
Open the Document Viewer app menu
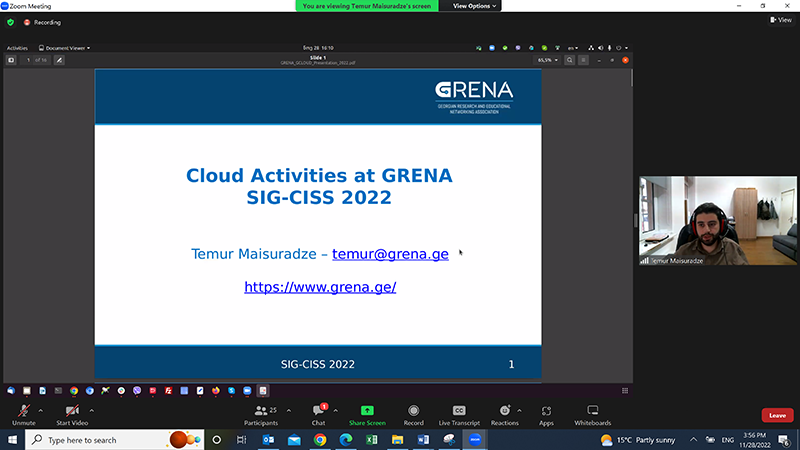point(64,48)
